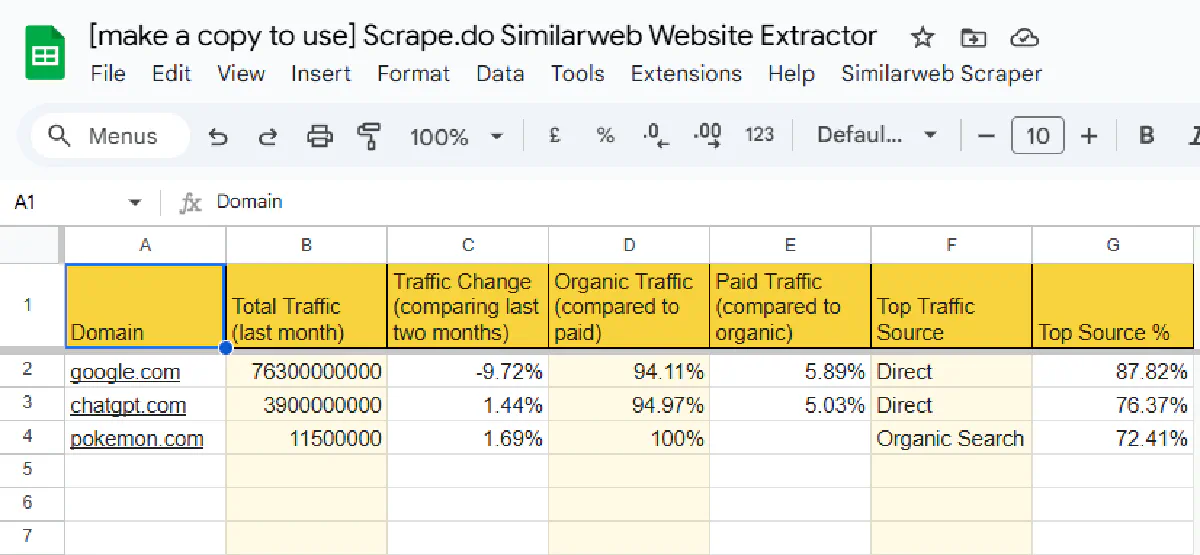Viewport: 1200px width, 555px height.
Task: Open the Help menu
Action: click(x=791, y=74)
